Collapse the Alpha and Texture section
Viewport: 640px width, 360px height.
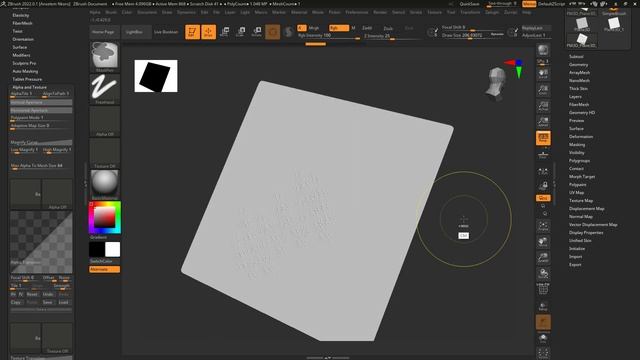pos(29,87)
